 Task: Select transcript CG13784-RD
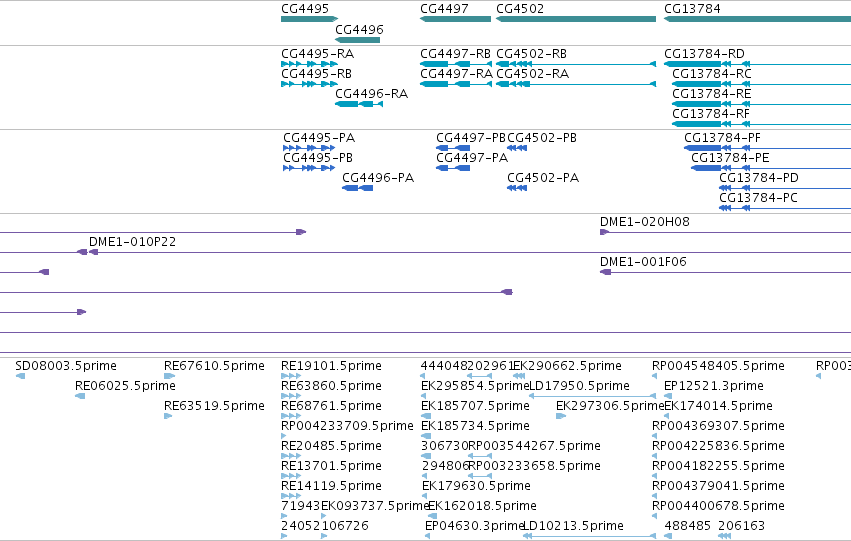click(704, 54)
